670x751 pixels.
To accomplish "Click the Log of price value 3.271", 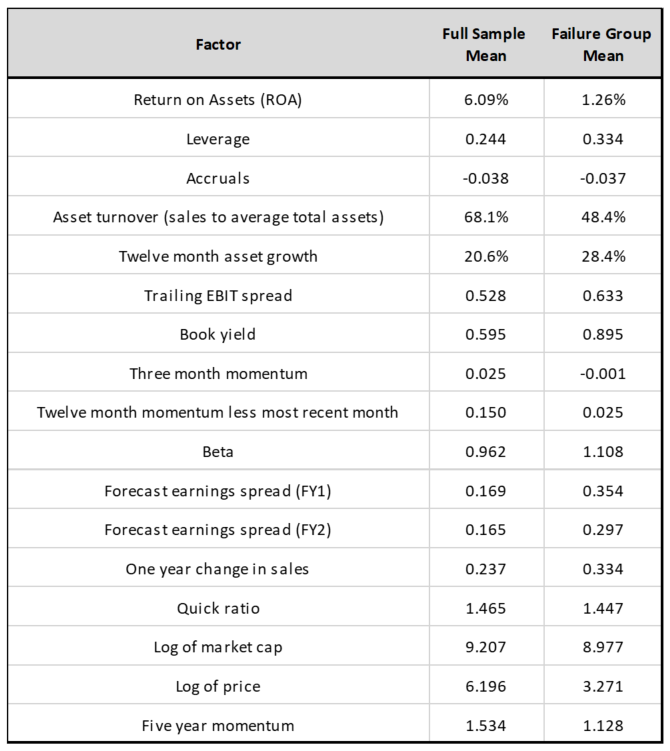I will [x=602, y=686].
